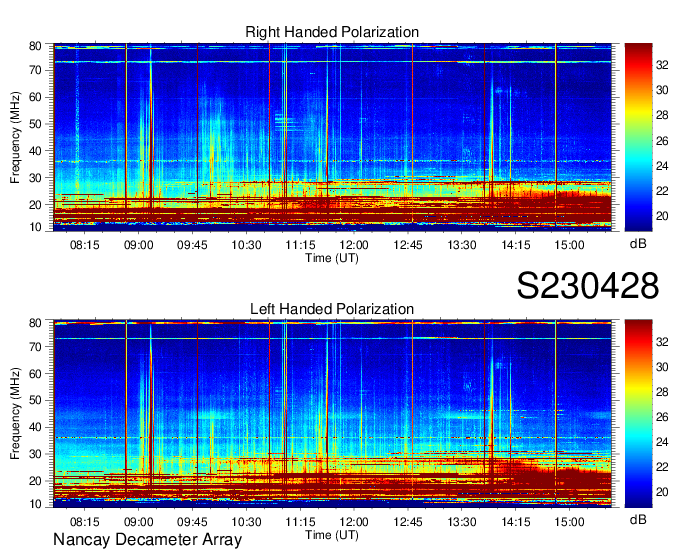Viewport: 680px width, 552px height.
Task: Click the 20 dB tick on the top colorbar
Action: pos(662,216)
